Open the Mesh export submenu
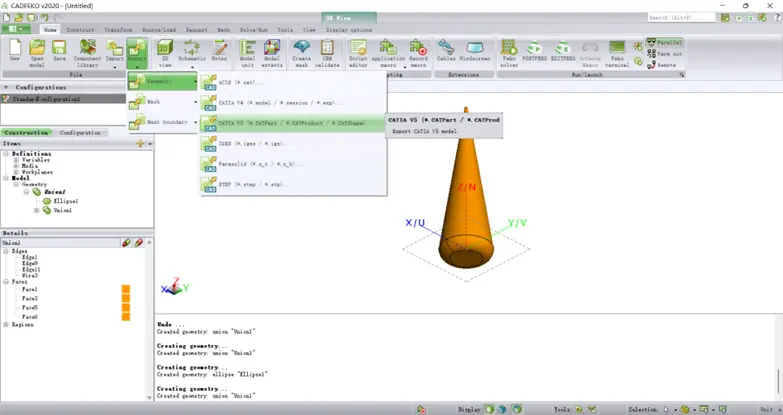The height and width of the screenshot is (415, 783). tap(163, 101)
